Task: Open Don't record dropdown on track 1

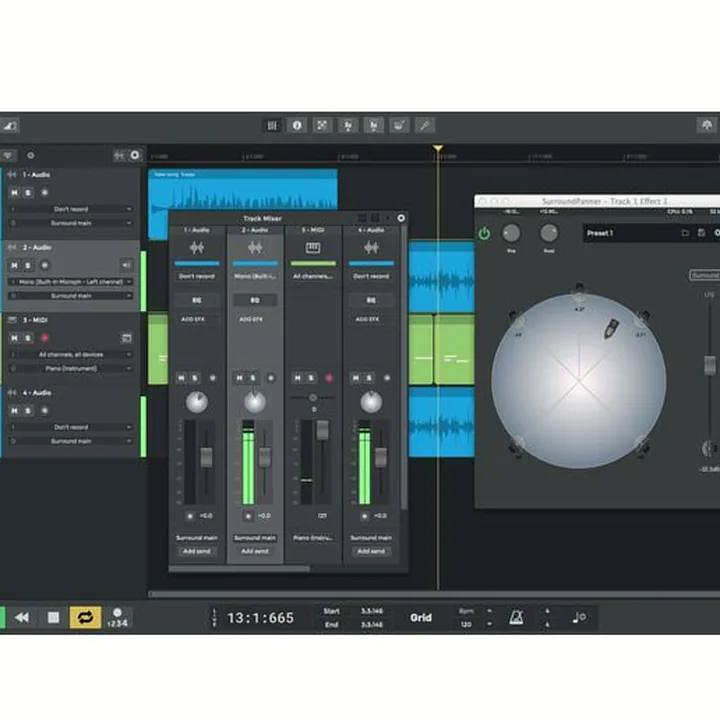Action: point(71,209)
